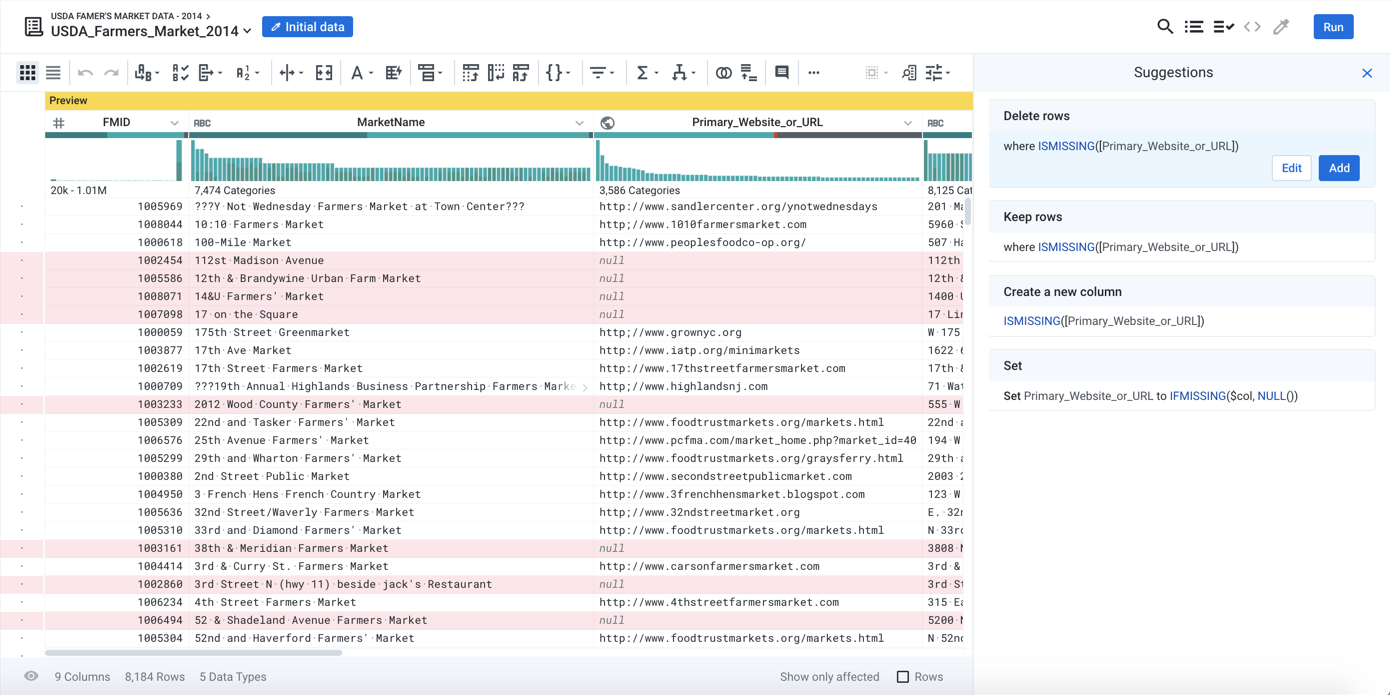The image size is (1390, 695).
Task: Open the recipe list icon
Action: coord(1194,27)
